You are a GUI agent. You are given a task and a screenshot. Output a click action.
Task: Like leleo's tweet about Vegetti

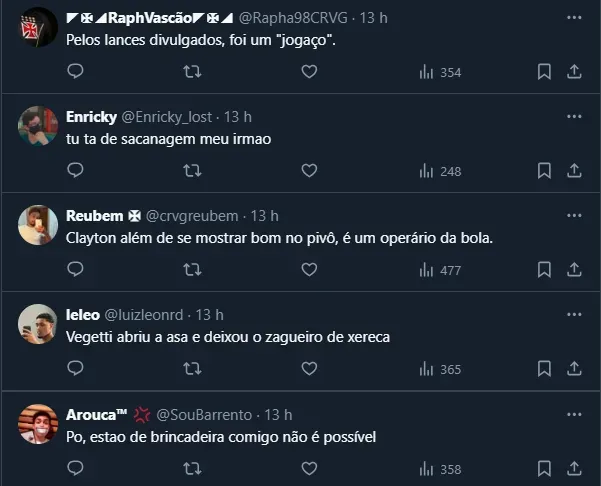click(309, 369)
